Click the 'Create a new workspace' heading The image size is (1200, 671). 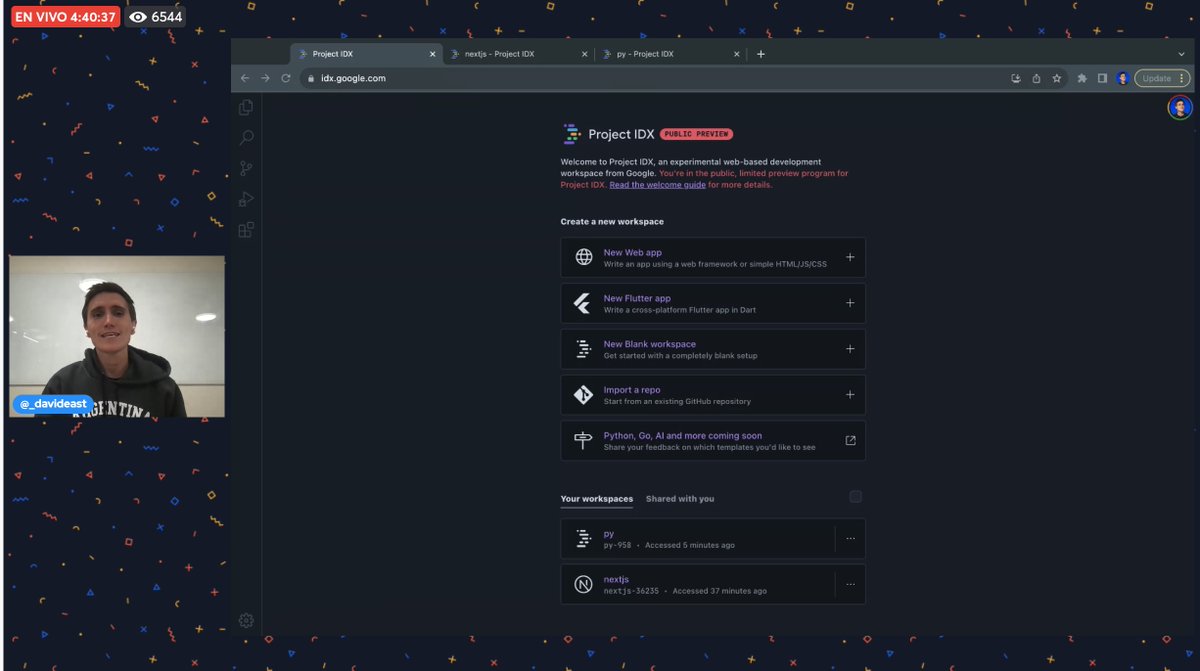tap(612, 222)
